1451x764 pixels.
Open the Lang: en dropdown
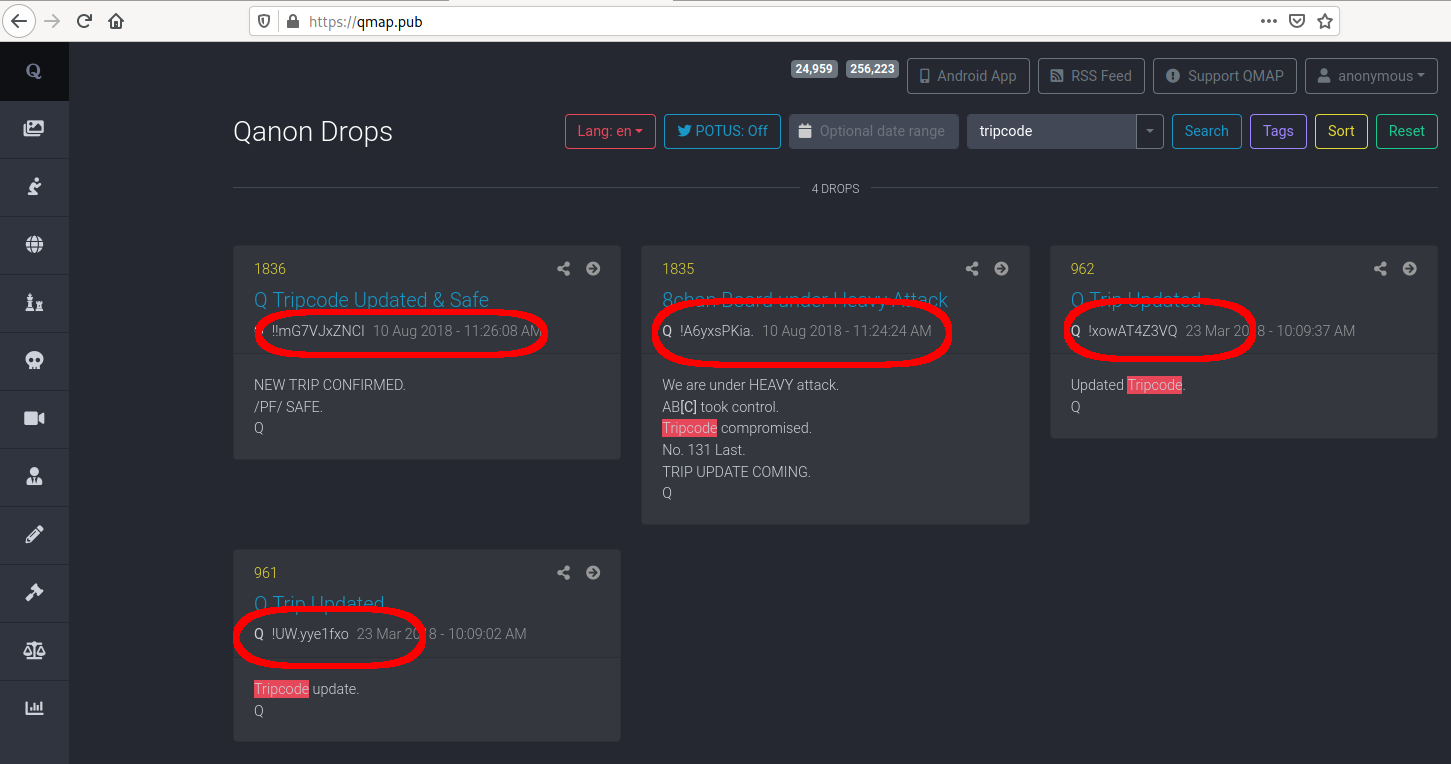(610, 131)
